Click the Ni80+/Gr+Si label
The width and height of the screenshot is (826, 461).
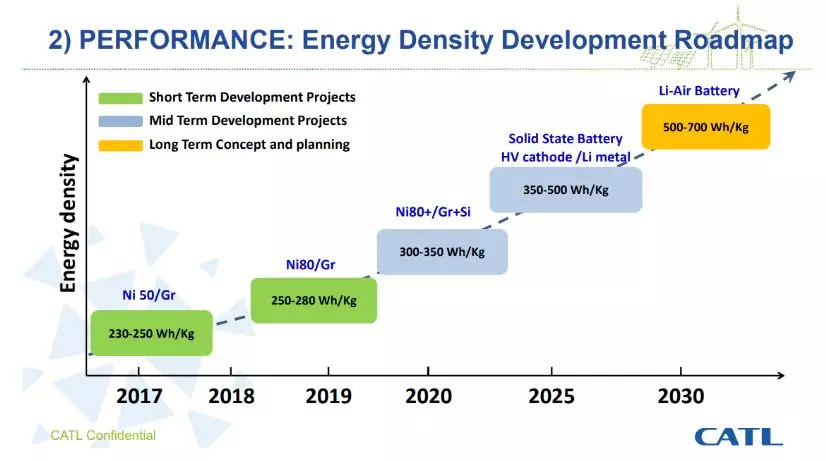433,212
